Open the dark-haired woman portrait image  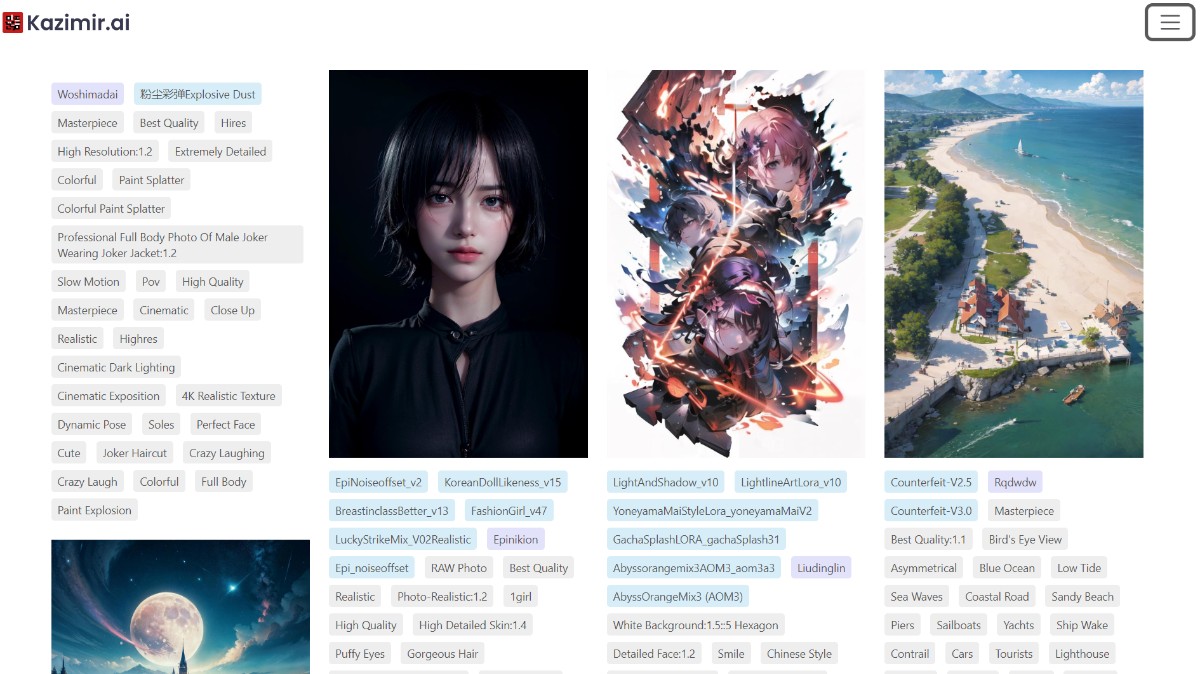pos(458,264)
